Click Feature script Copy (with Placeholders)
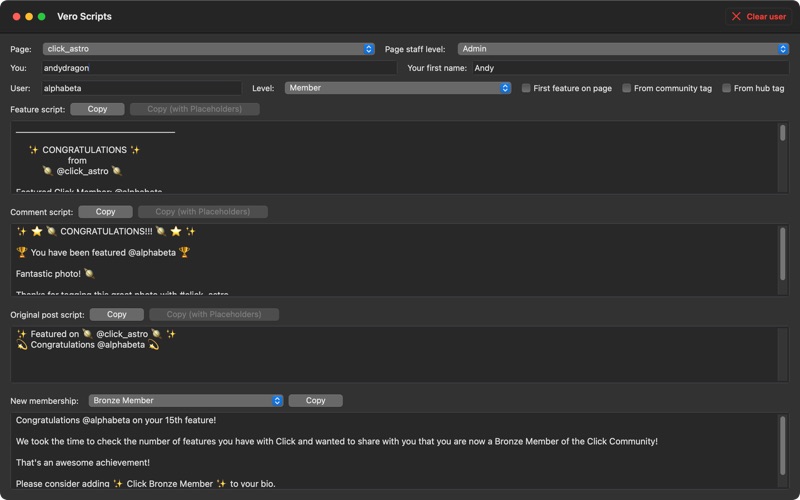800x500 pixels. [x=194, y=109]
